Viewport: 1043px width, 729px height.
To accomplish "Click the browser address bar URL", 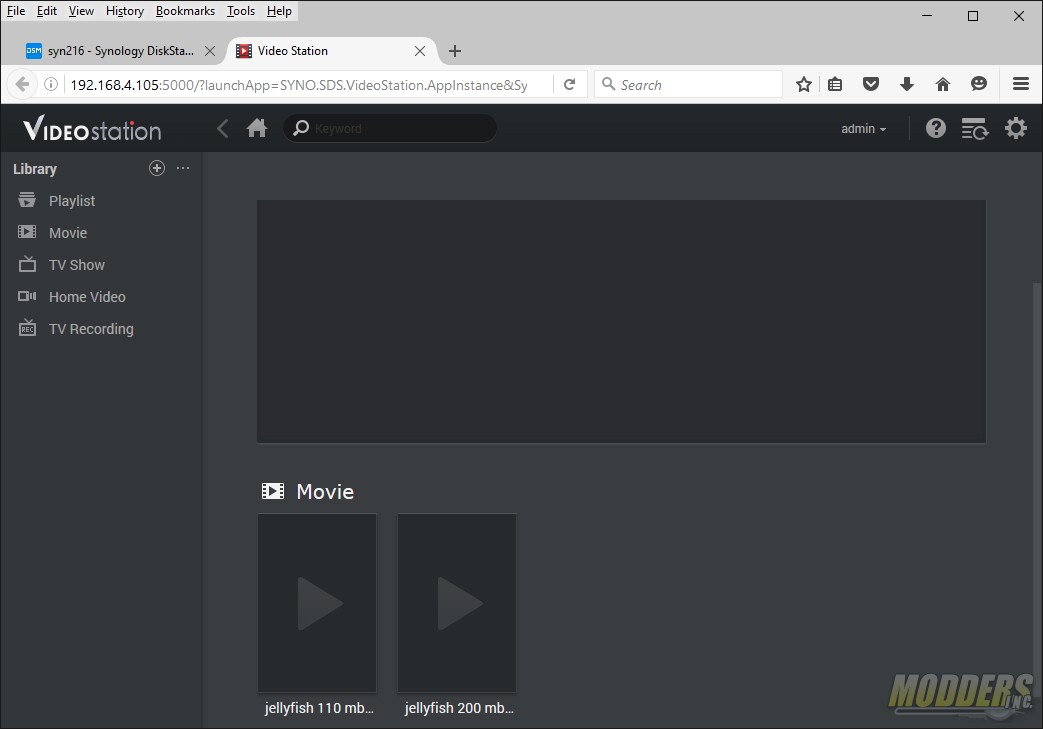I will pos(299,85).
